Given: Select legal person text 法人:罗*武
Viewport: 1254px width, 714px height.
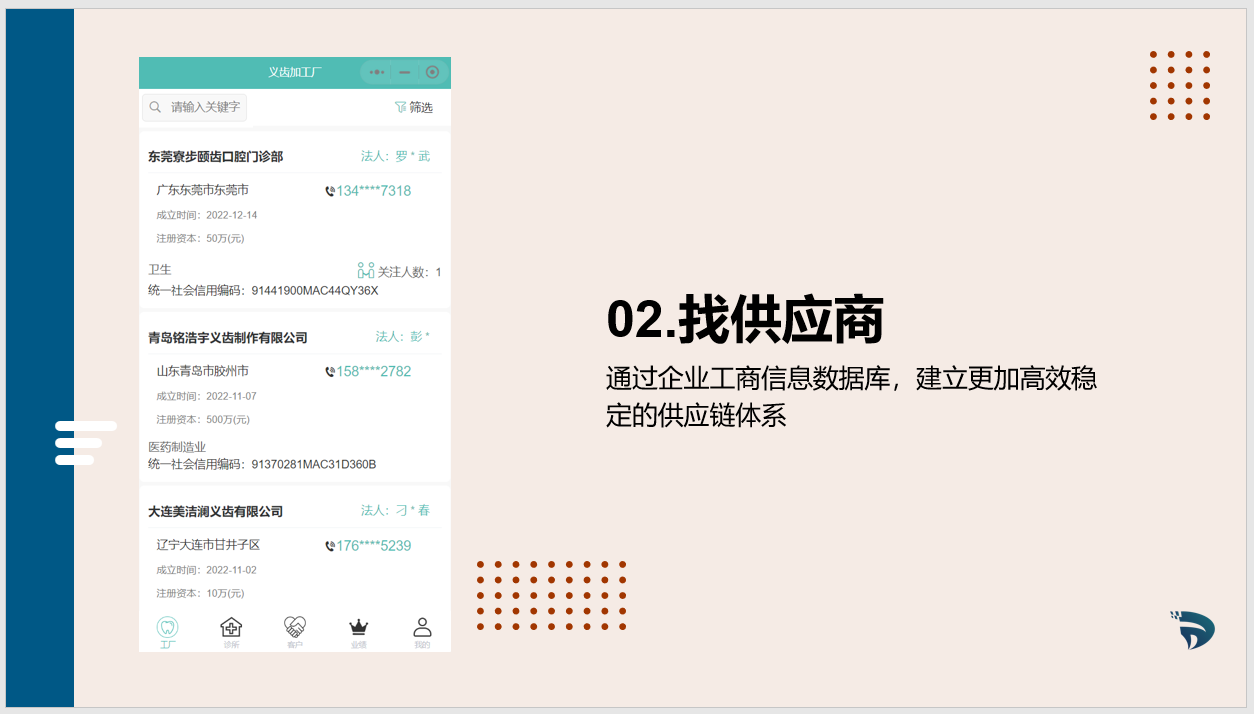Looking at the screenshot, I should [x=396, y=156].
